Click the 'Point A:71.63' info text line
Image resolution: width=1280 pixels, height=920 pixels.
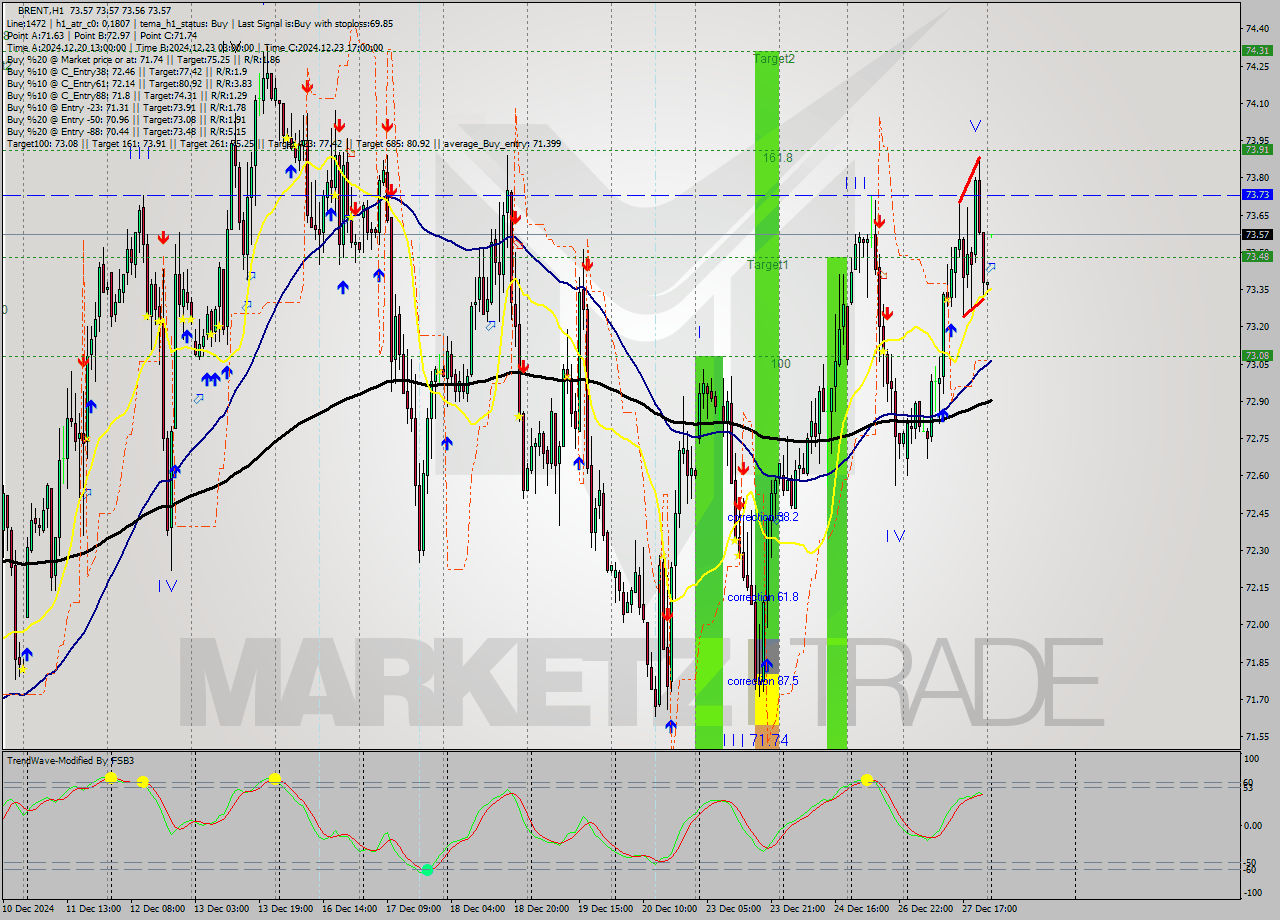click(x=102, y=35)
